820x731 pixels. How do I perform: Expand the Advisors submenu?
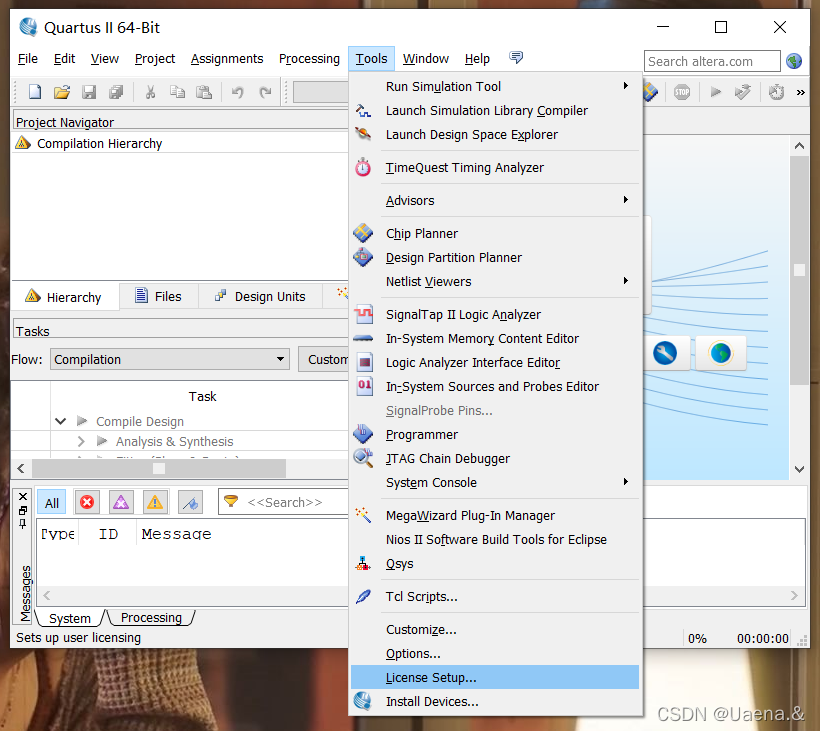point(626,200)
